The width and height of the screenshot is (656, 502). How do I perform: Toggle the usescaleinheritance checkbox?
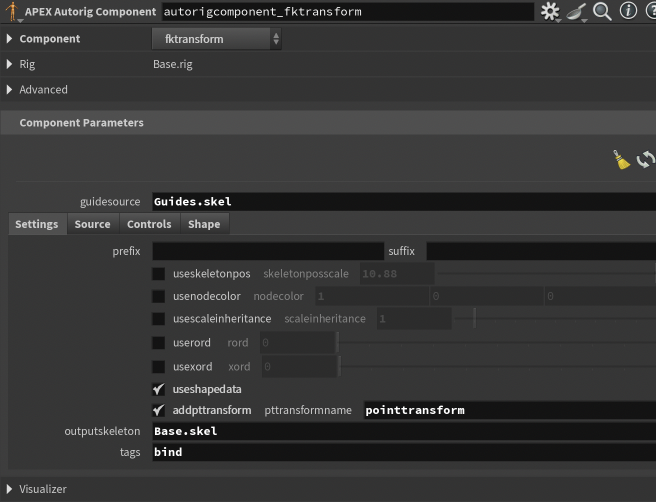pyautogui.click(x=159, y=319)
